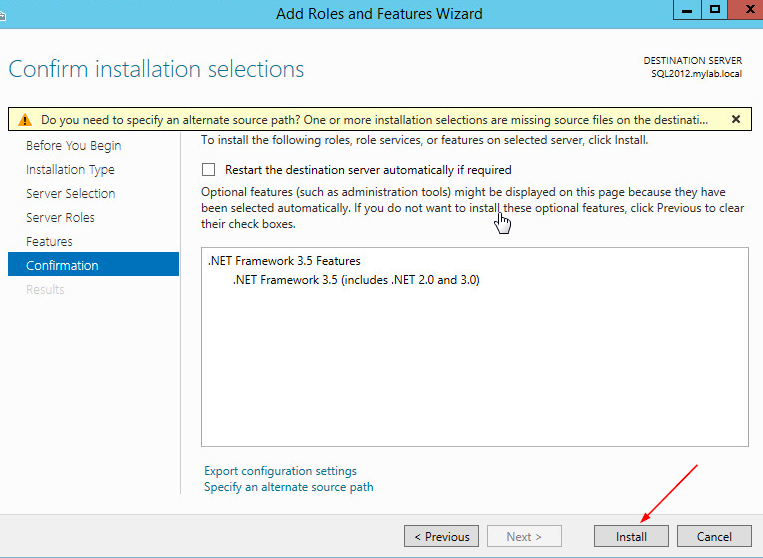Click '.NET Framework 3.5 Features' list entry

tap(284, 261)
